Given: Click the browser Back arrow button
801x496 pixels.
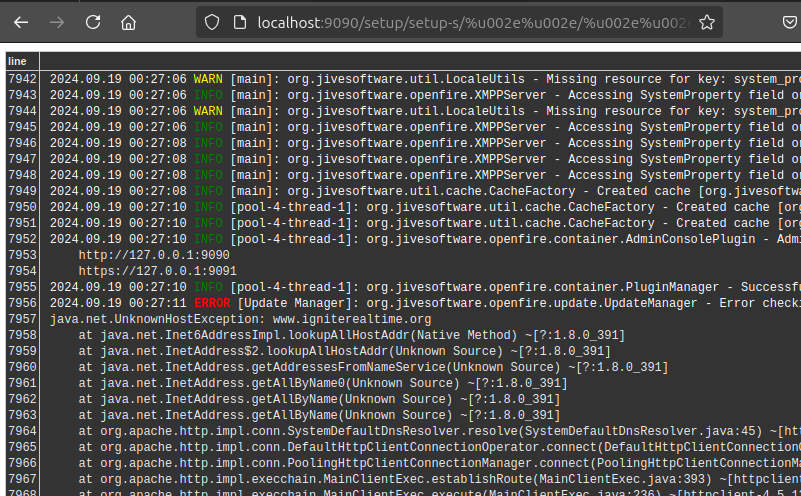Looking at the screenshot, I should click(21, 22).
